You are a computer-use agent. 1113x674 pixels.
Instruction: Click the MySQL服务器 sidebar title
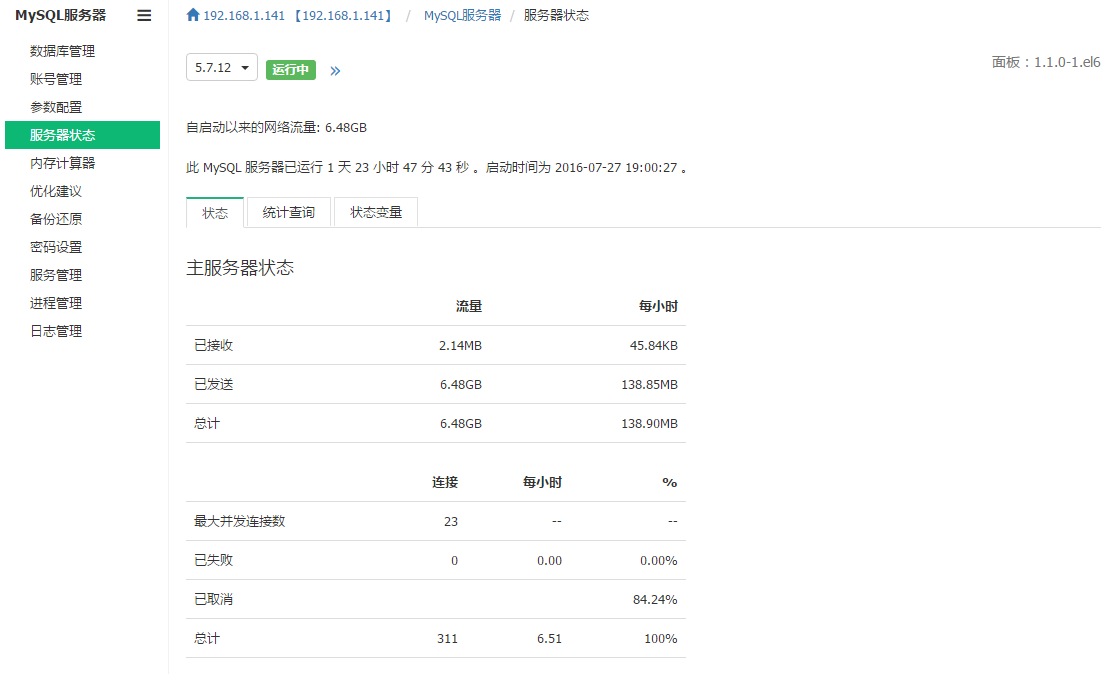click(60, 15)
